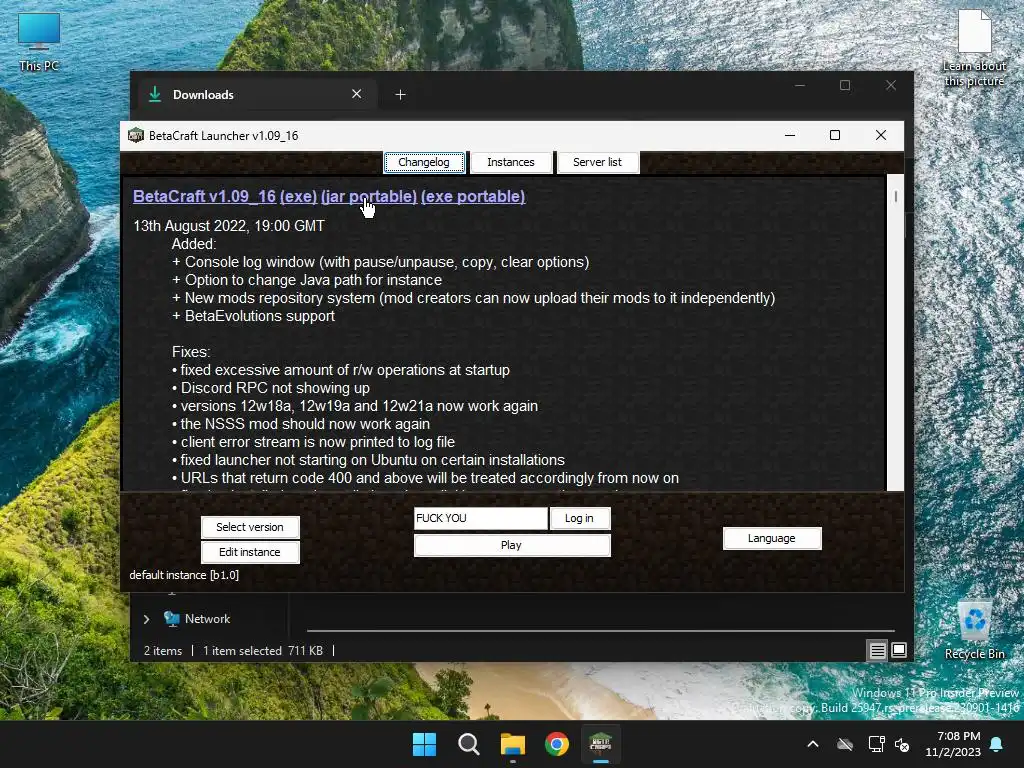Switch to the Instances tab
Viewport: 1024px width, 768px height.
(511, 162)
